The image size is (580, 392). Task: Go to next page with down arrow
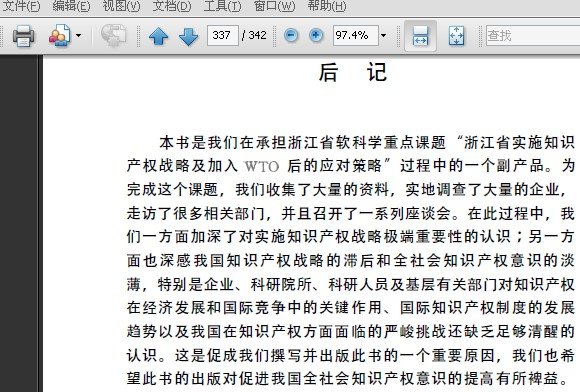188,36
